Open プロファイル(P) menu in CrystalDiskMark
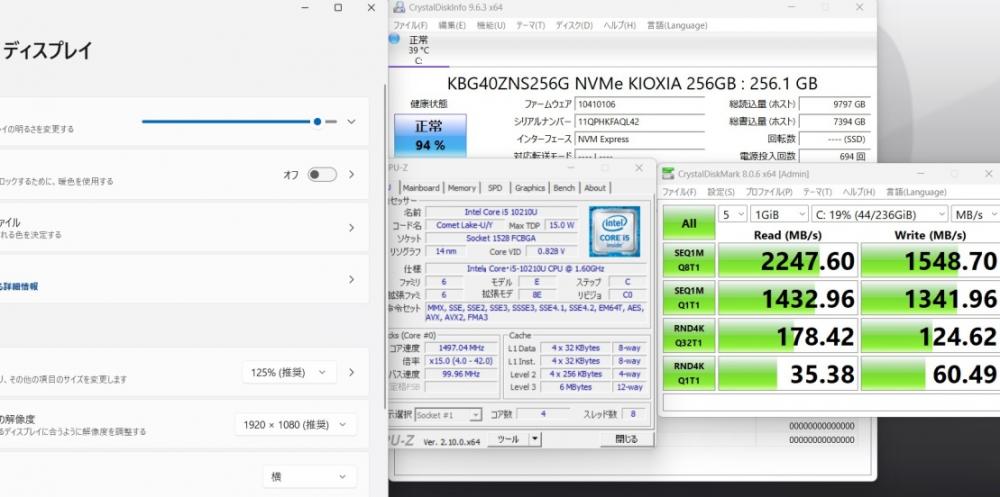This screenshot has width=1000, height=497. 769,192
